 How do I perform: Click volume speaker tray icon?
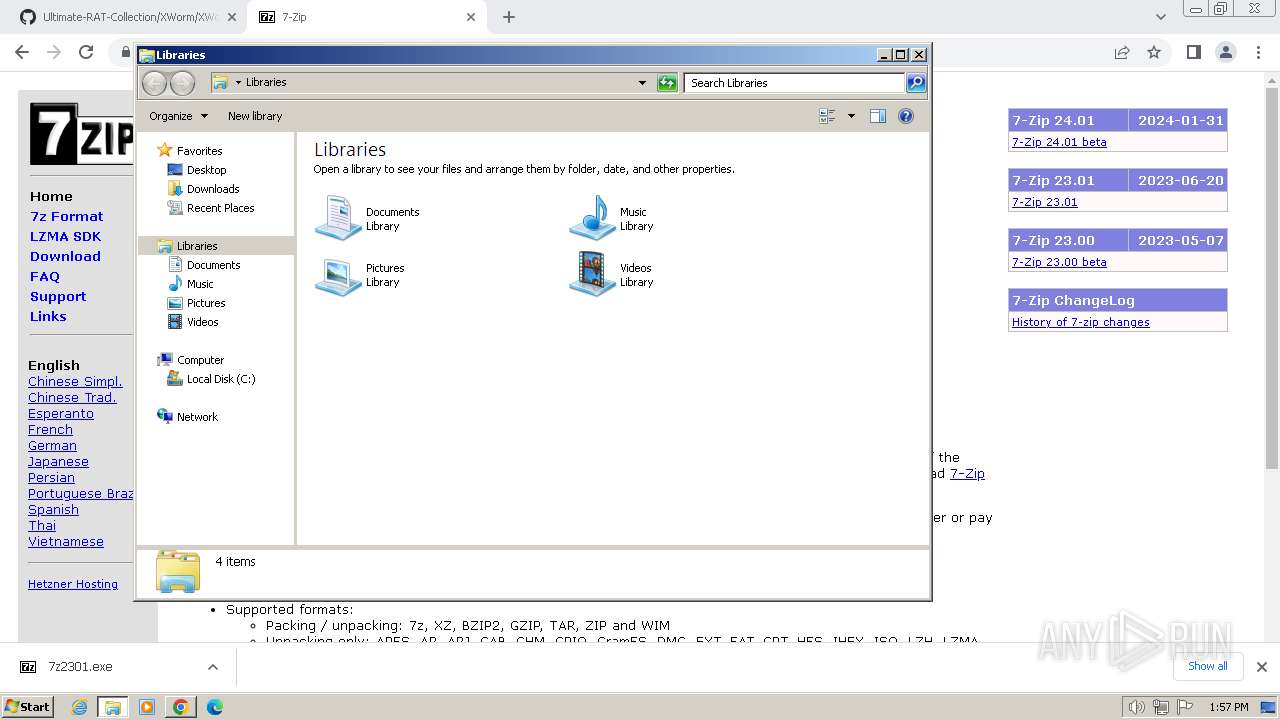tap(1137, 707)
